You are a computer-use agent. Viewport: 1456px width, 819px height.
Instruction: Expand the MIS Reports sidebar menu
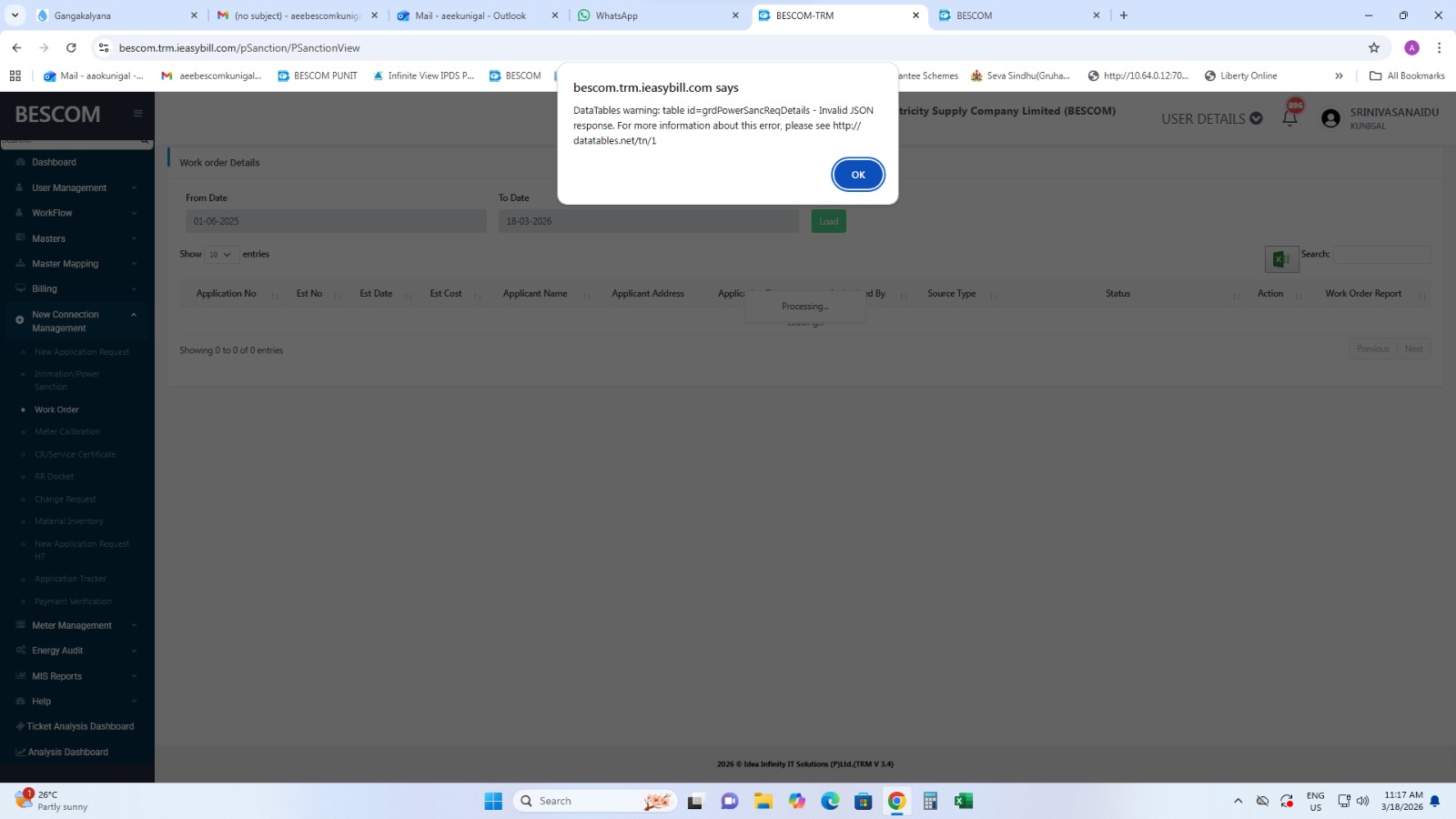click(77, 676)
